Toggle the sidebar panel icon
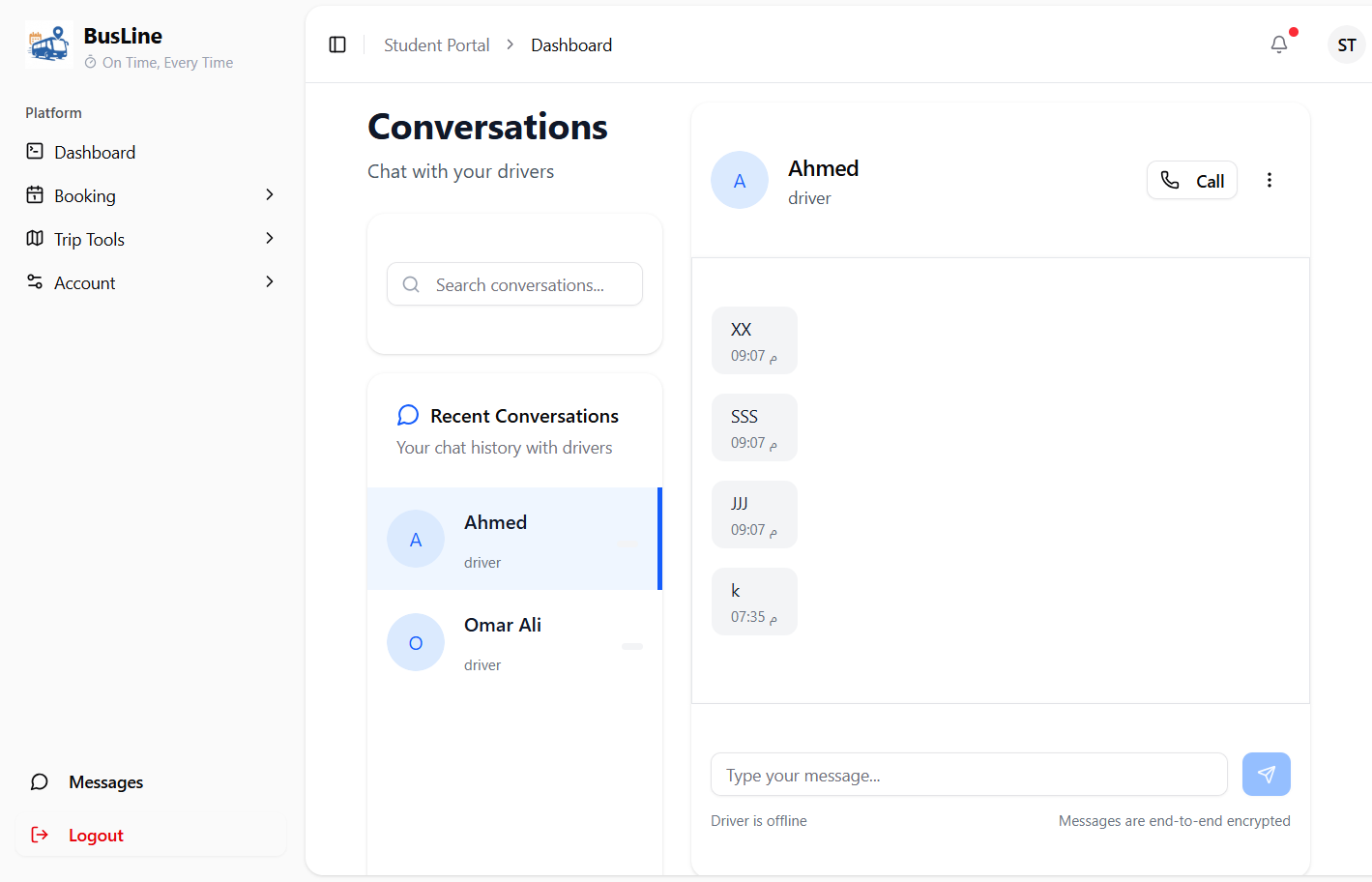This screenshot has width=1372, height=882. coord(337,44)
